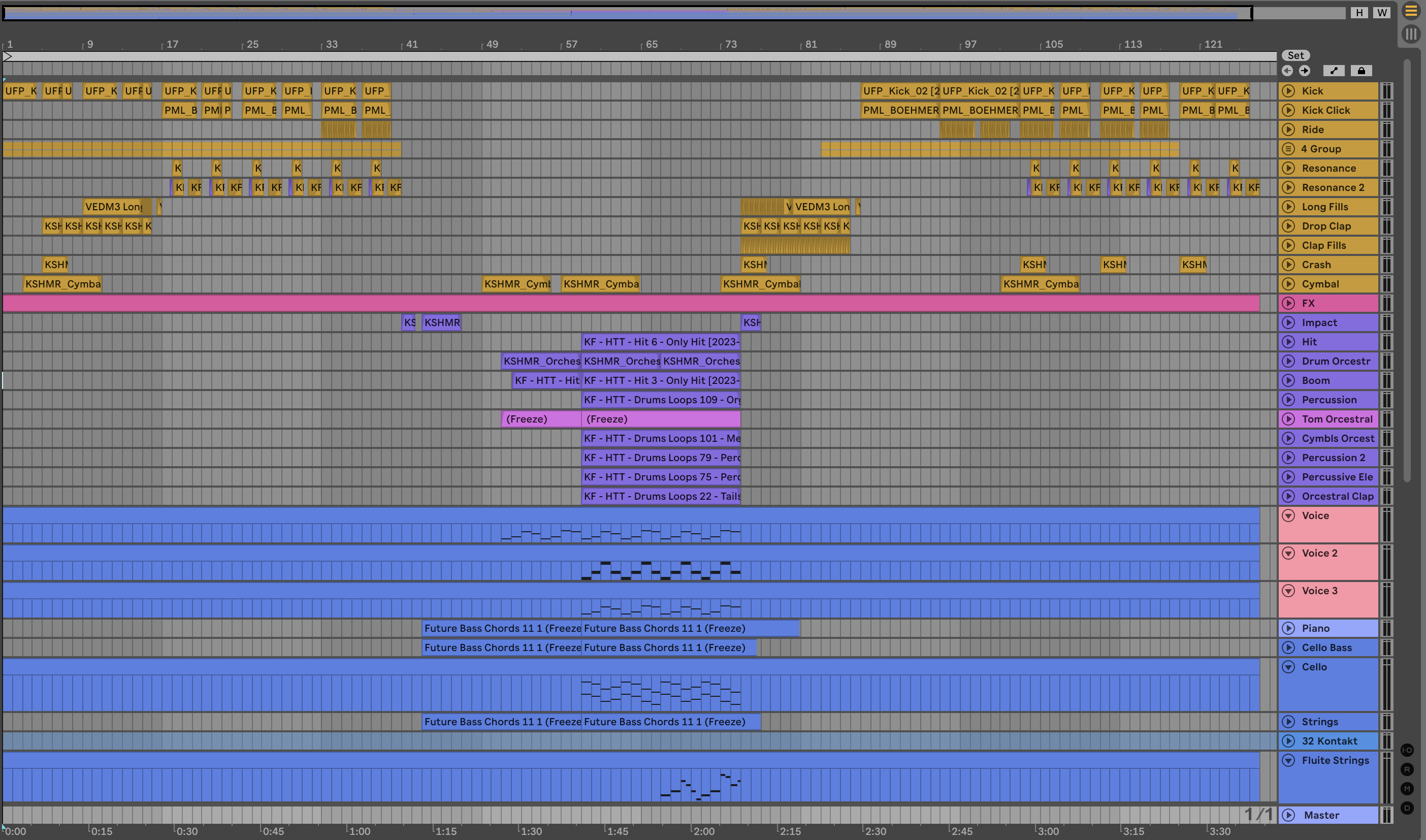
Task: Toggle track Delay section D button
Action: click(x=1407, y=807)
